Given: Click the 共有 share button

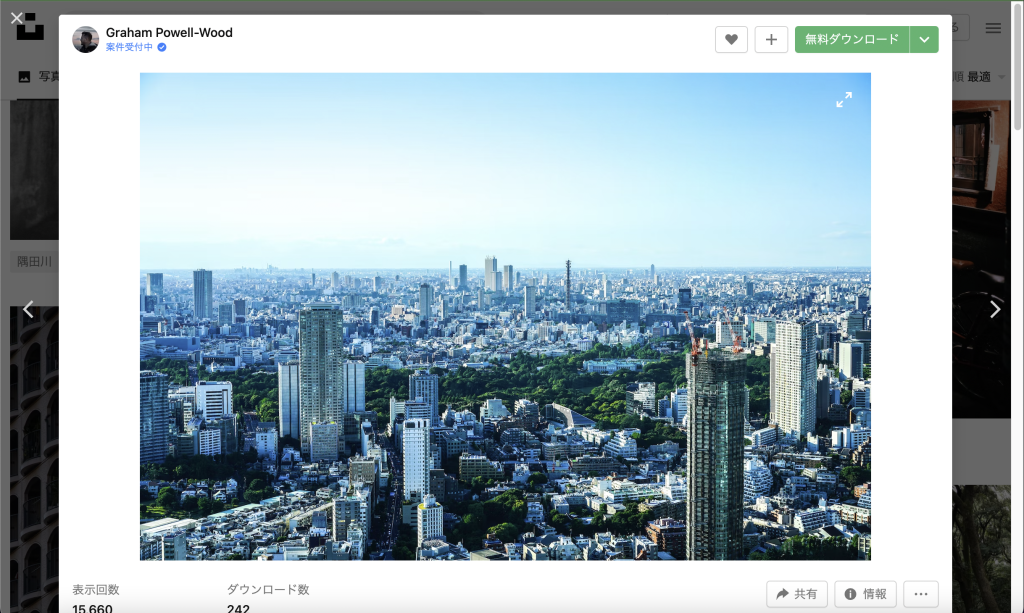Looking at the screenshot, I should pyautogui.click(x=797, y=594).
